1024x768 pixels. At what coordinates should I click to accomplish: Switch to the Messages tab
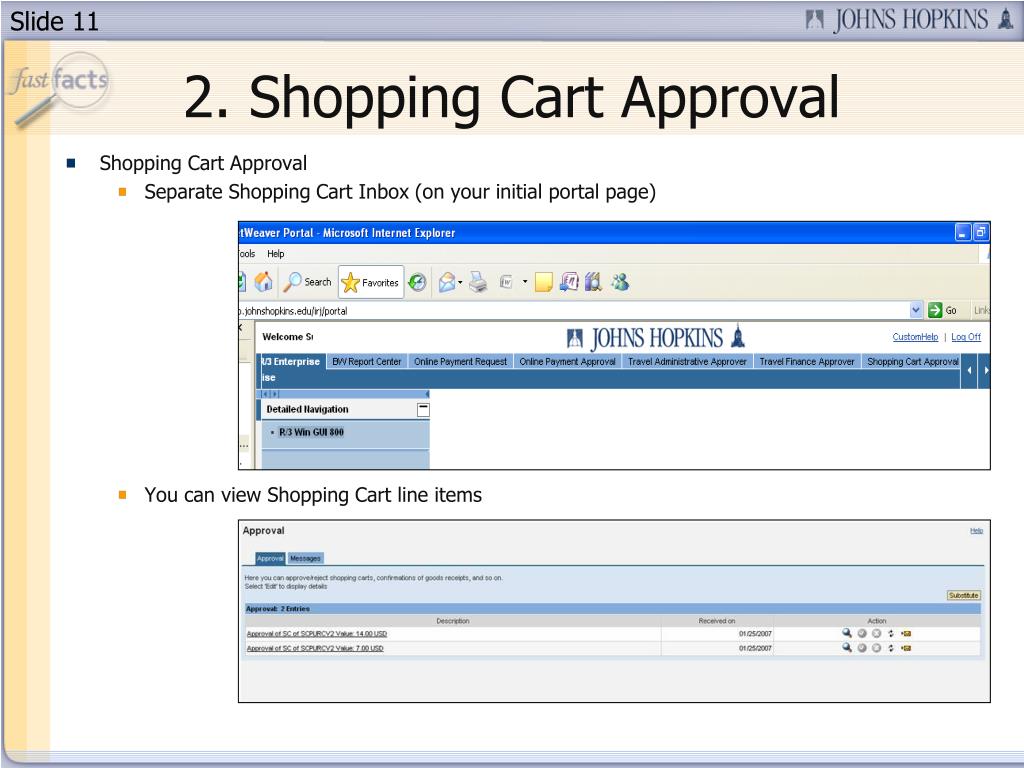click(305, 558)
